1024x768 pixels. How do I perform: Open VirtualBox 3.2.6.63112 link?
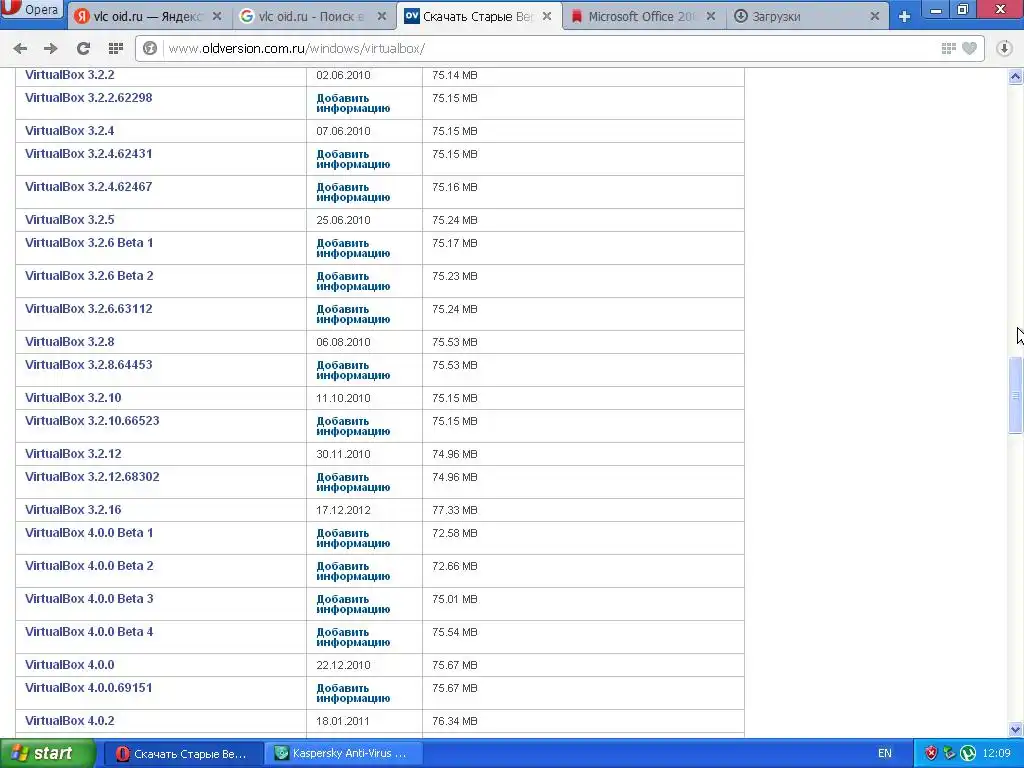tap(89, 309)
